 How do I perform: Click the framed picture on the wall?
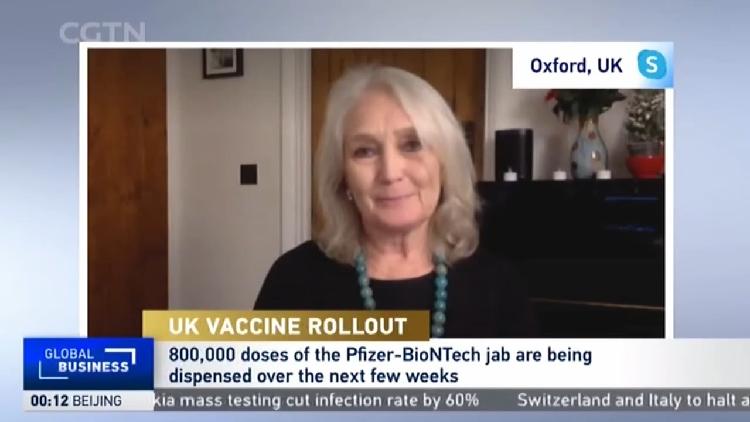tap(223, 63)
